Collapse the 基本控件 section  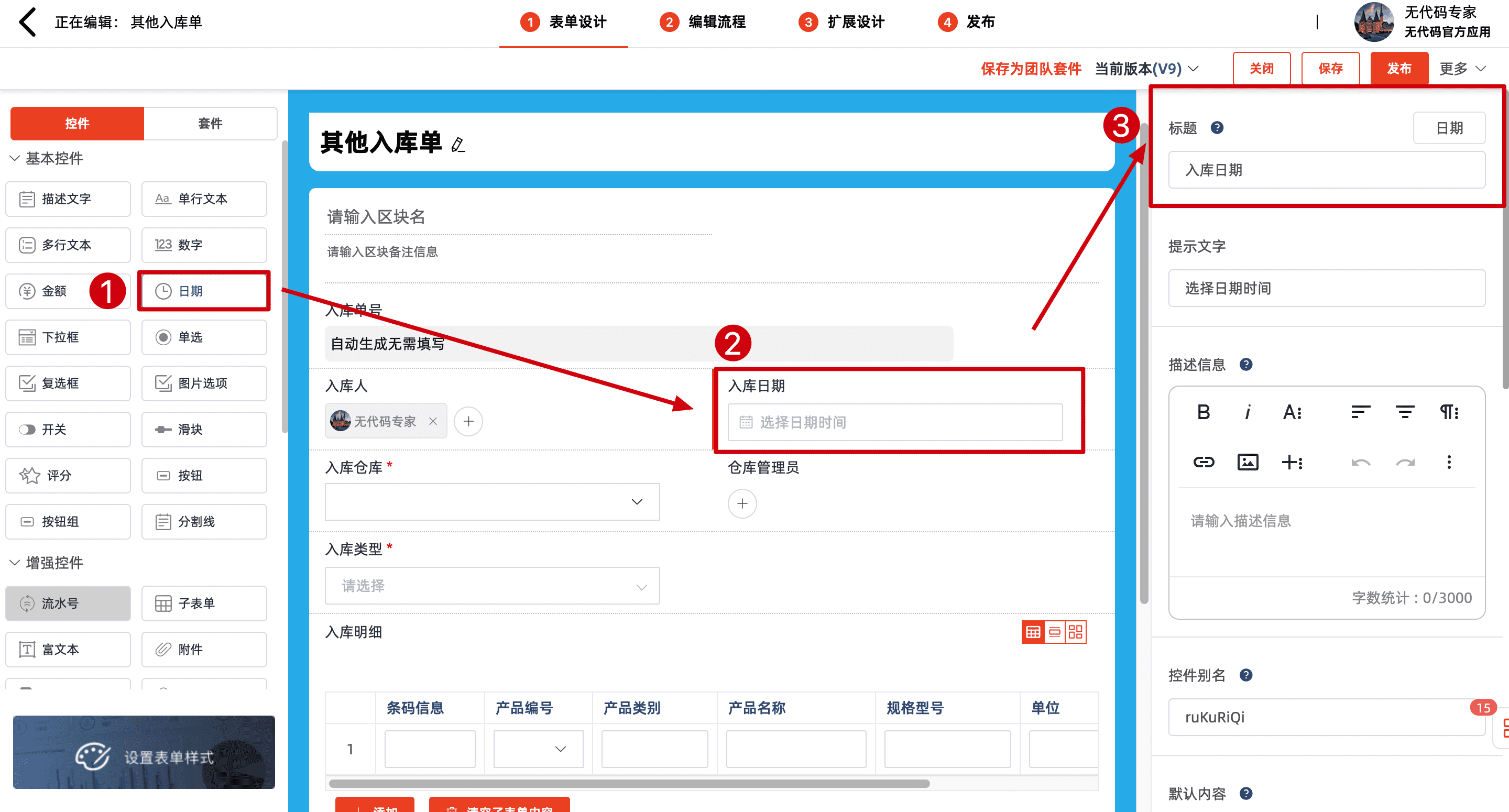(15, 158)
